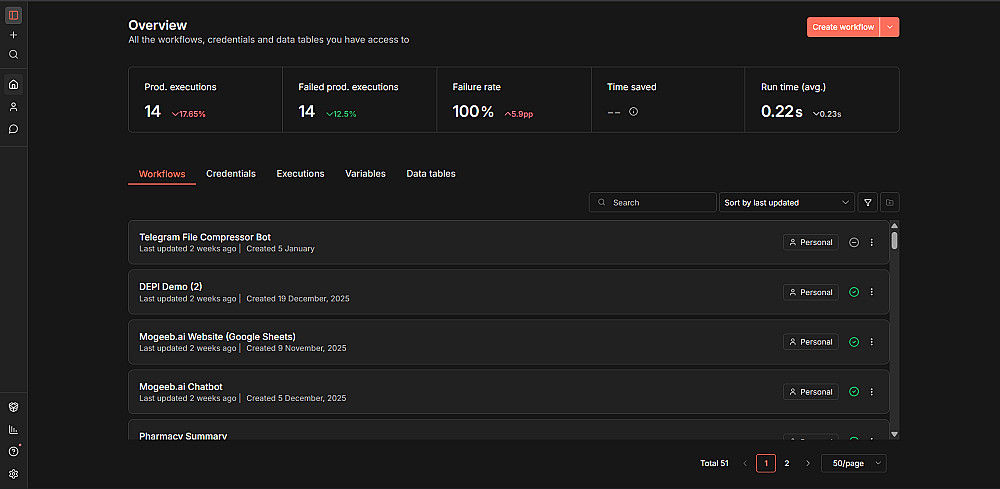Click the Create workflow button
The image size is (1000, 489).
[842, 27]
